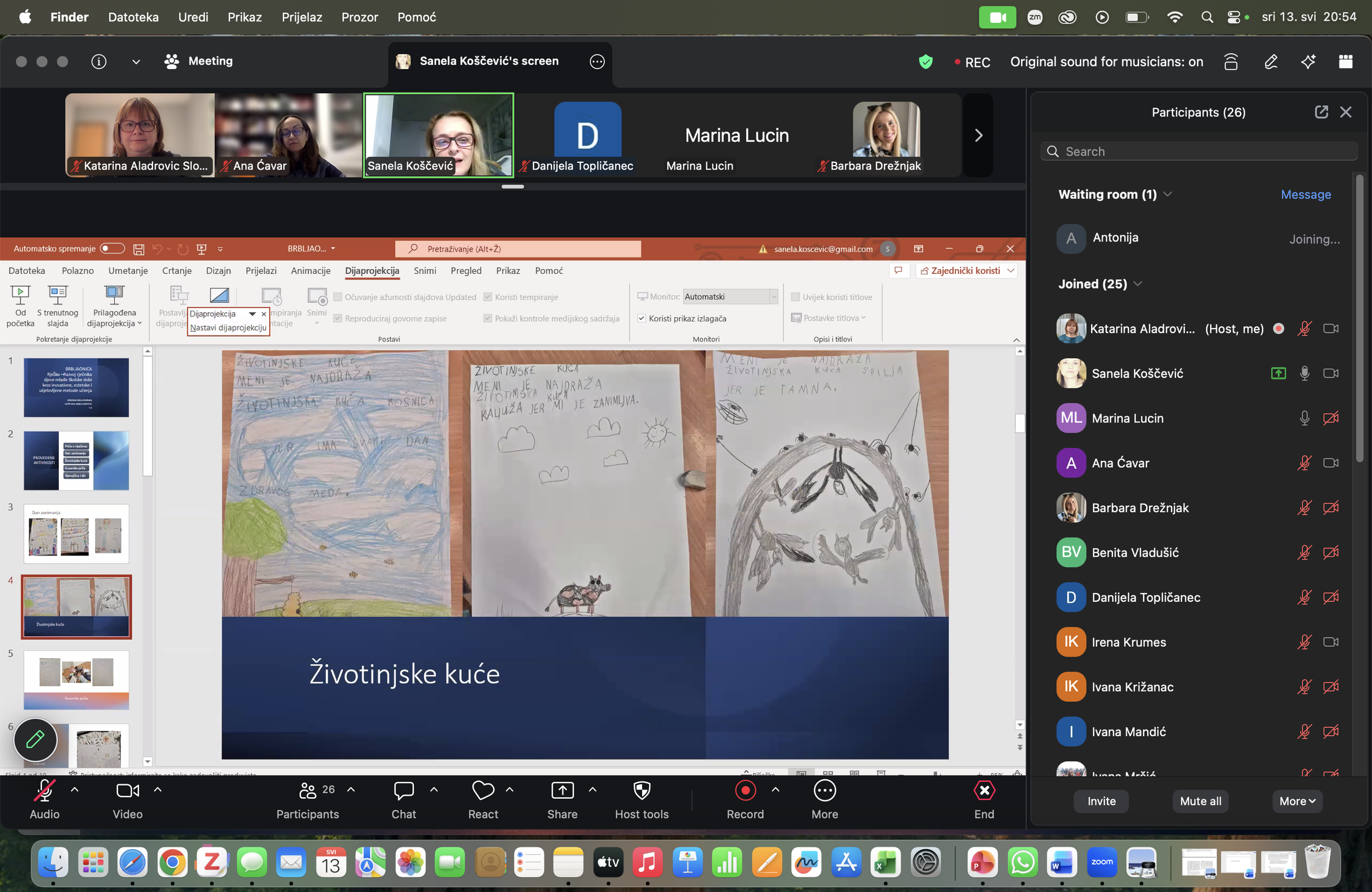Toggle Koristi tempiranje checkbox
Image resolution: width=1372 pixels, height=892 pixels.
[x=488, y=297]
